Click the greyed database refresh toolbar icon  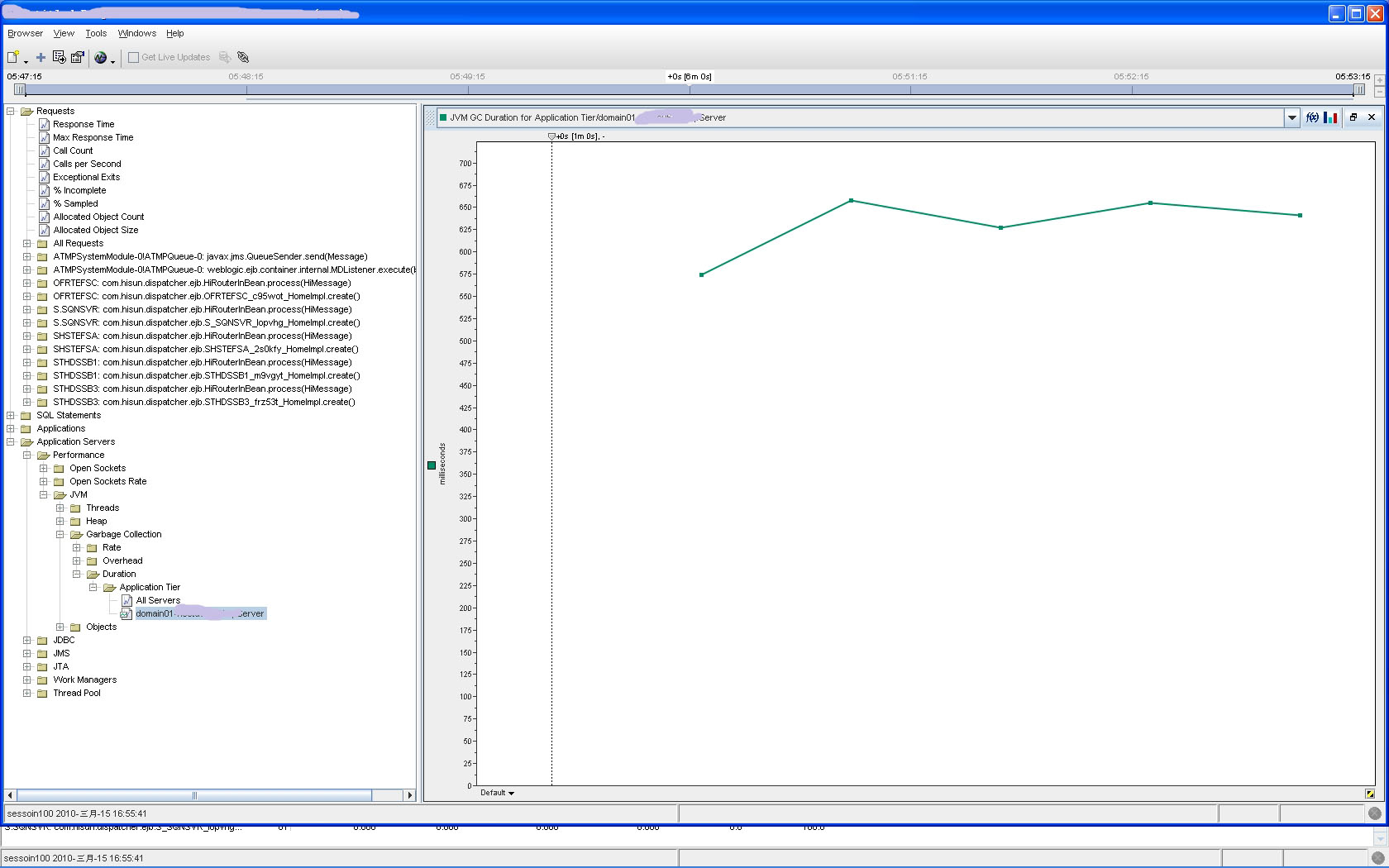pyautogui.click(x=225, y=57)
